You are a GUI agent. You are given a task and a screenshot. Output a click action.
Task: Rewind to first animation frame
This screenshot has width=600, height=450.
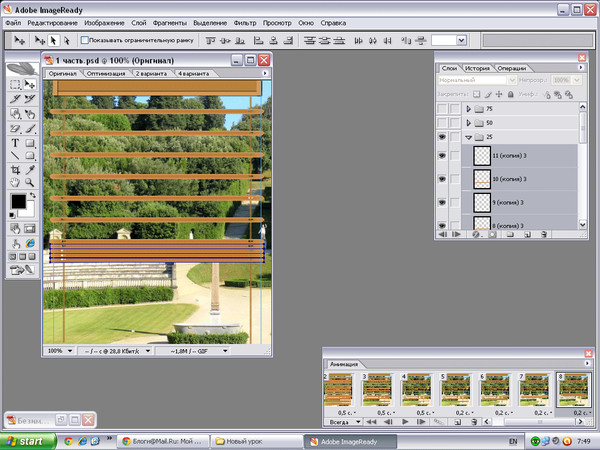[371, 422]
